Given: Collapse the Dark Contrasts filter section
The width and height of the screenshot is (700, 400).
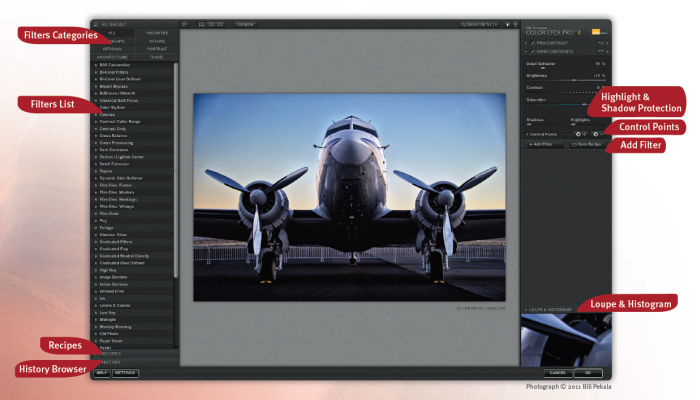Looking at the screenshot, I should [x=526, y=52].
